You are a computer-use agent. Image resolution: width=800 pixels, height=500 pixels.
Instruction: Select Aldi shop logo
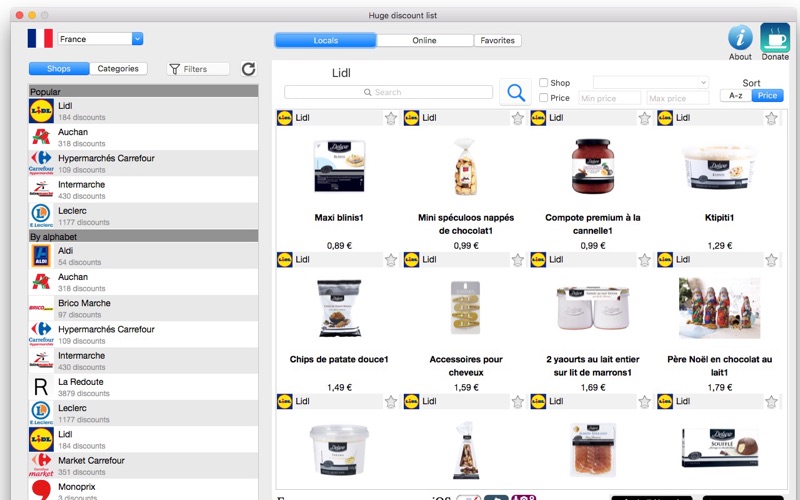click(x=41, y=256)
